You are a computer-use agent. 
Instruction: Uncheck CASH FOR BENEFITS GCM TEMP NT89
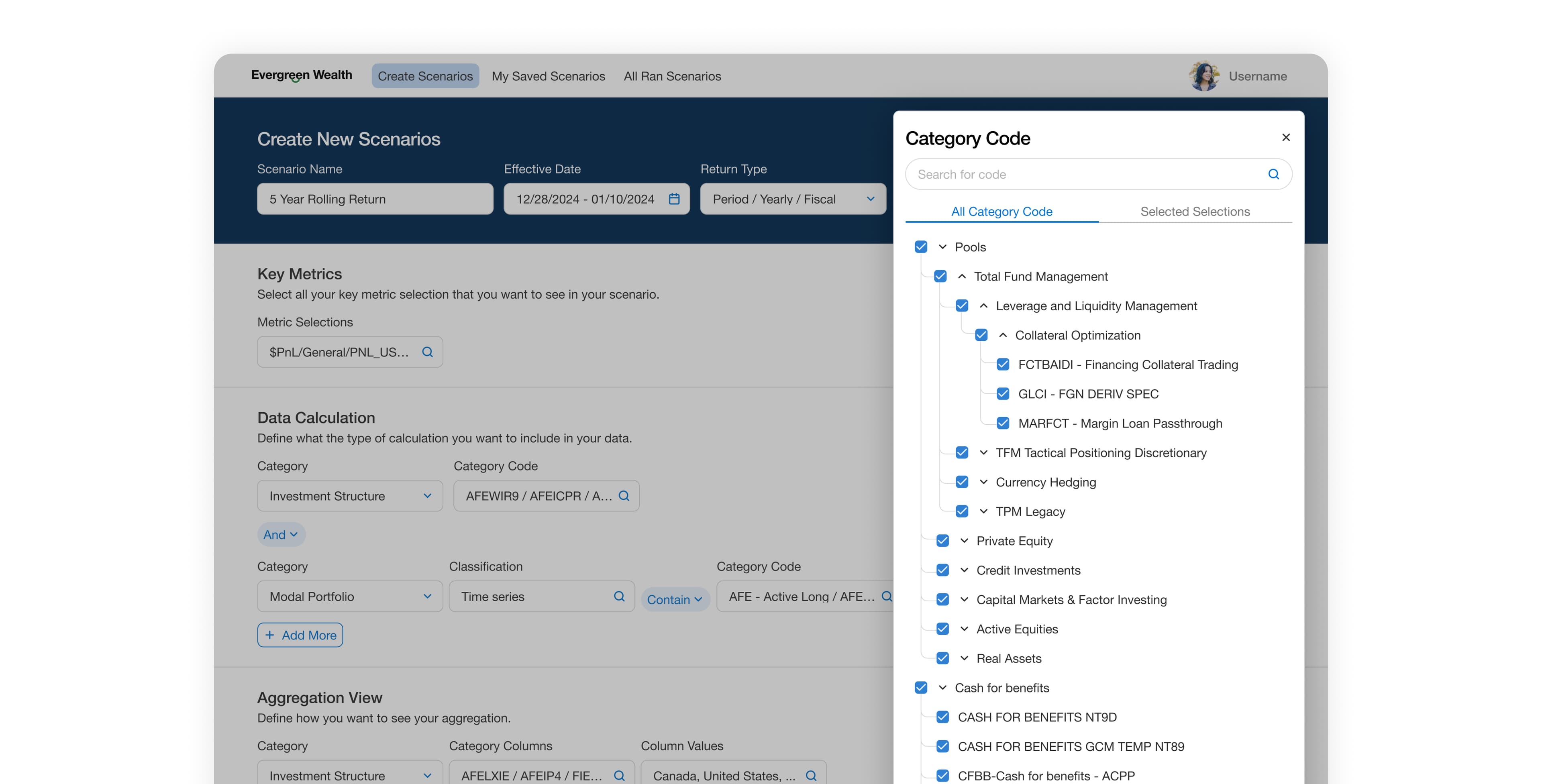point(943,746)
